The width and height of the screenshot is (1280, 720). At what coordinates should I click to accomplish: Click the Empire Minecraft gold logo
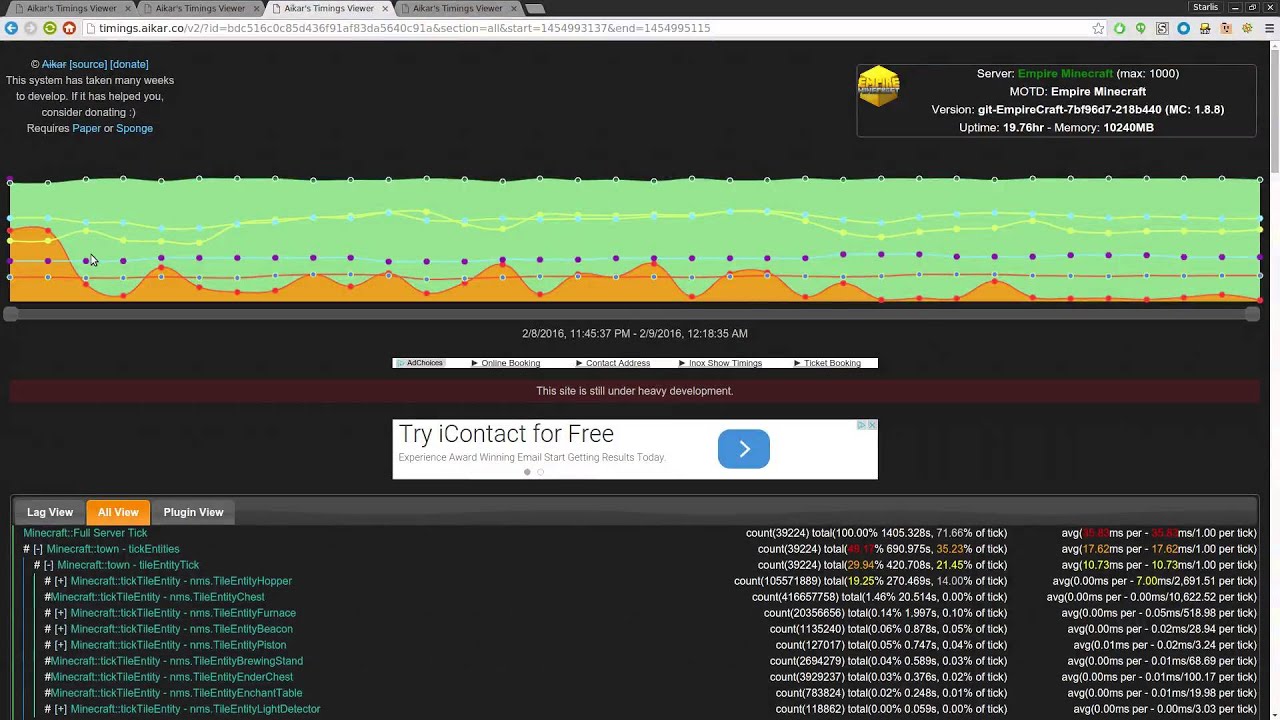click(879, 87)
